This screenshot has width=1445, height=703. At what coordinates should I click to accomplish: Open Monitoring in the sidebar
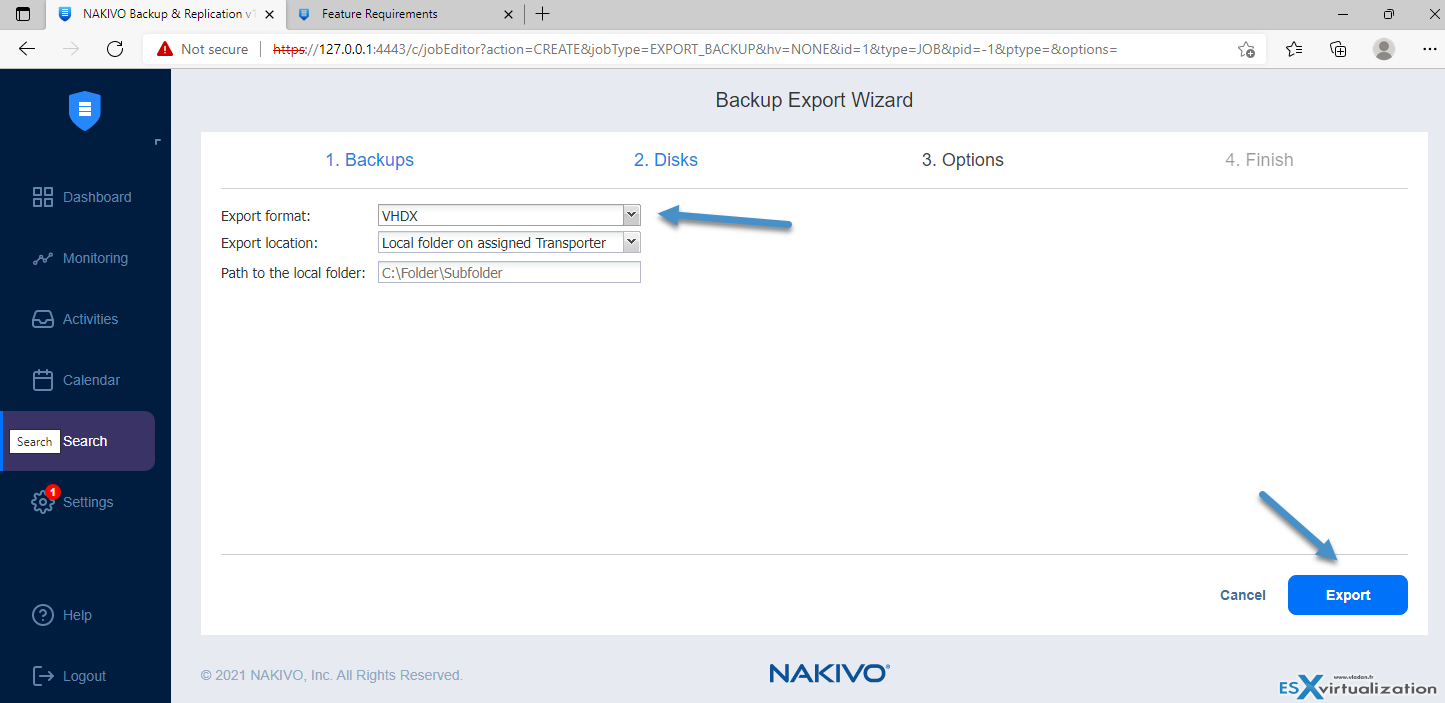coord(80,258)
